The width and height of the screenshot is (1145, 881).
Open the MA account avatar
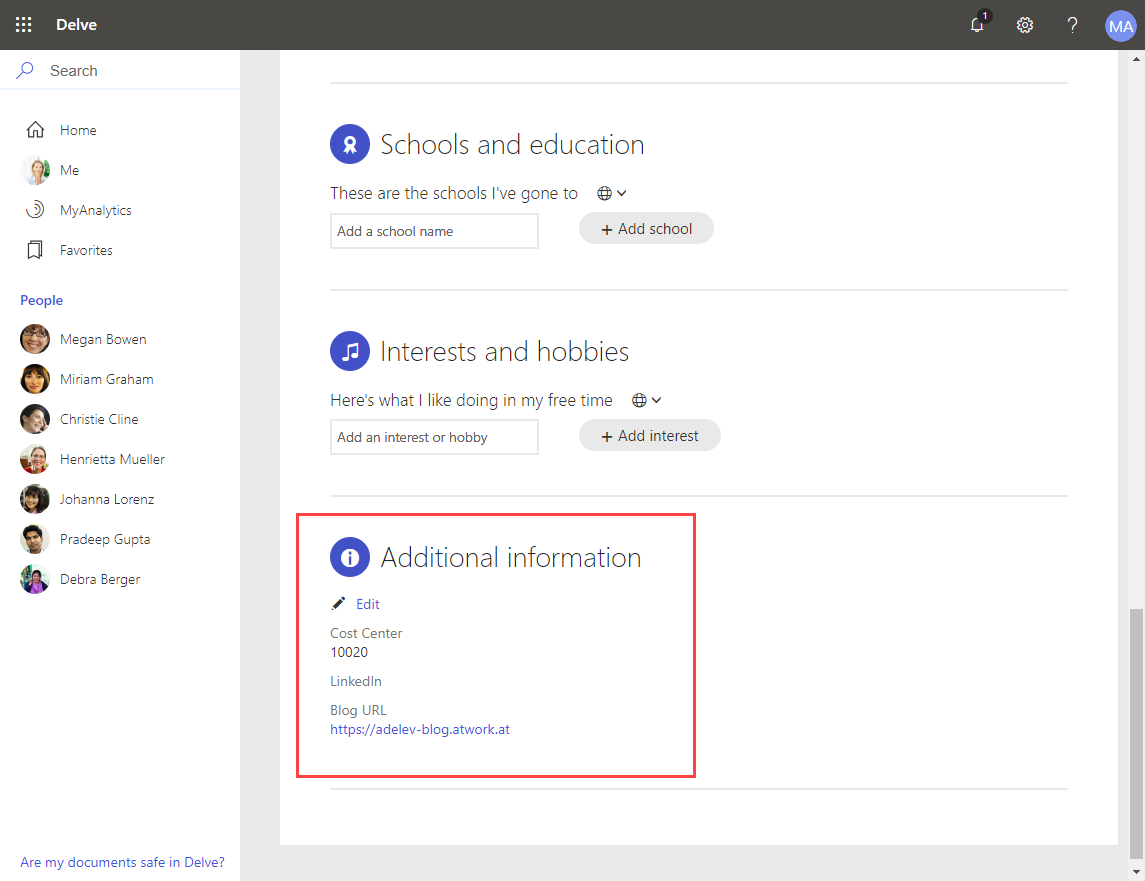click(1120, 25)
